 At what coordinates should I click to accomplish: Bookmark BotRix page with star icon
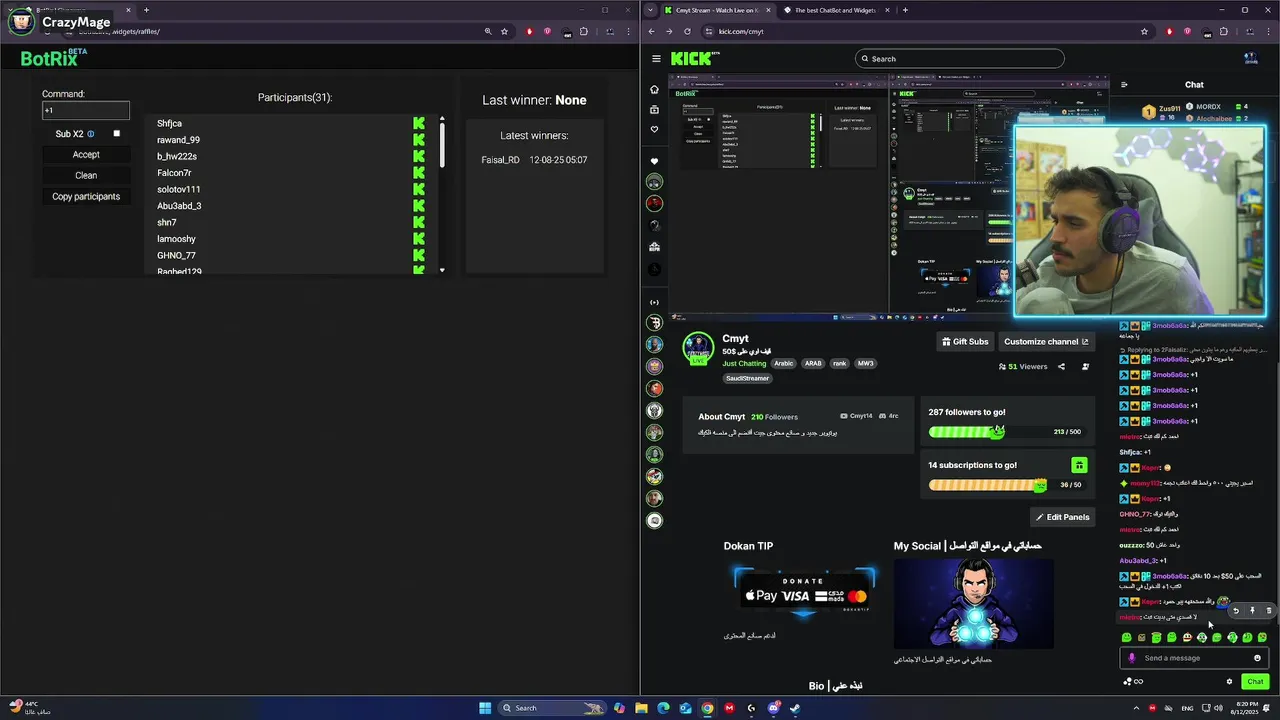(505, 31)
